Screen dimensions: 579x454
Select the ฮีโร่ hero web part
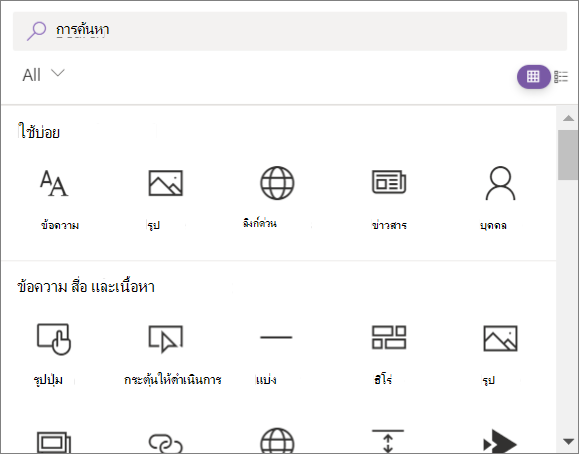(x=388, y=354)
